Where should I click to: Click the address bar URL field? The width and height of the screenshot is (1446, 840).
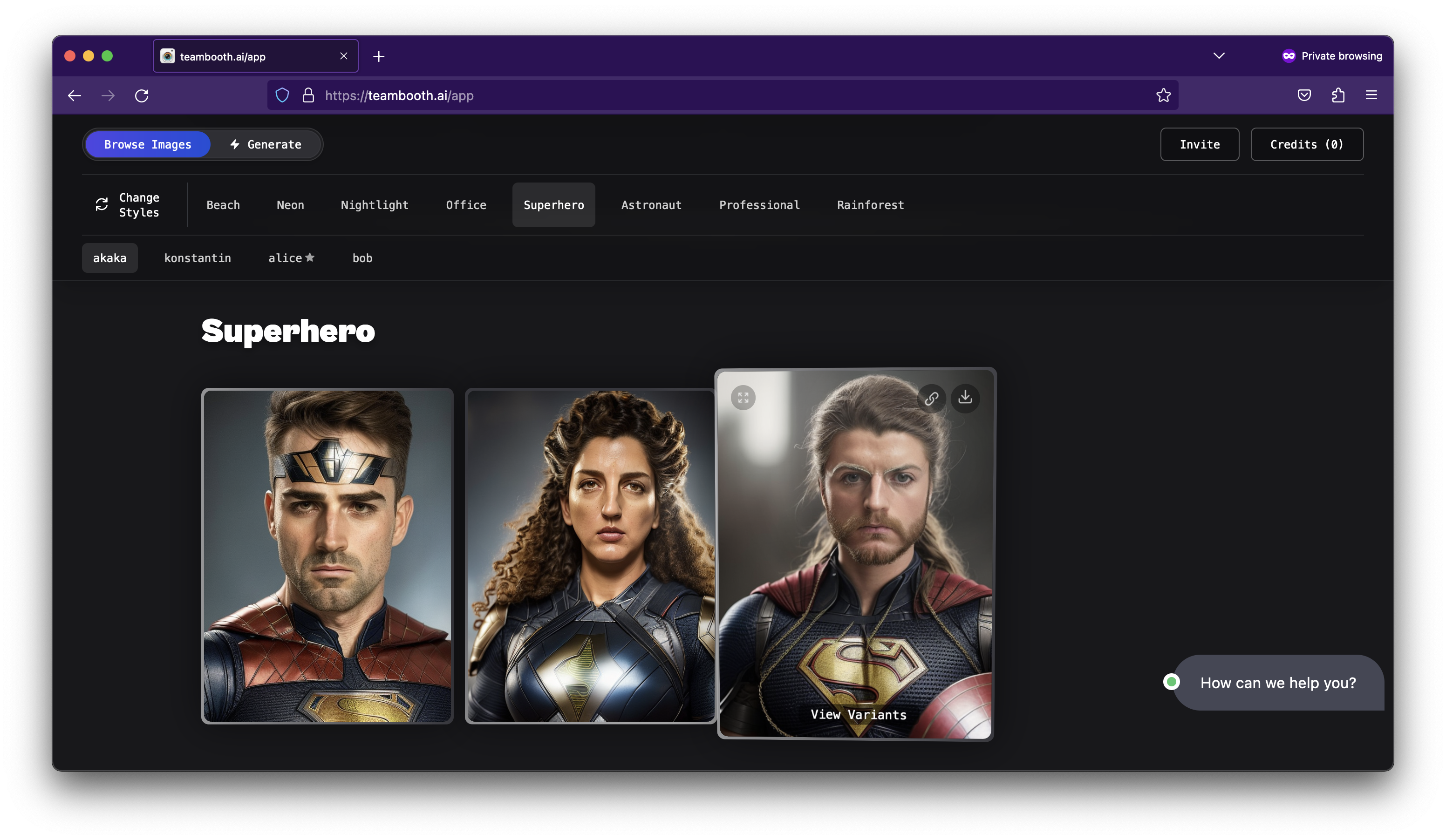tap(723, 95)
